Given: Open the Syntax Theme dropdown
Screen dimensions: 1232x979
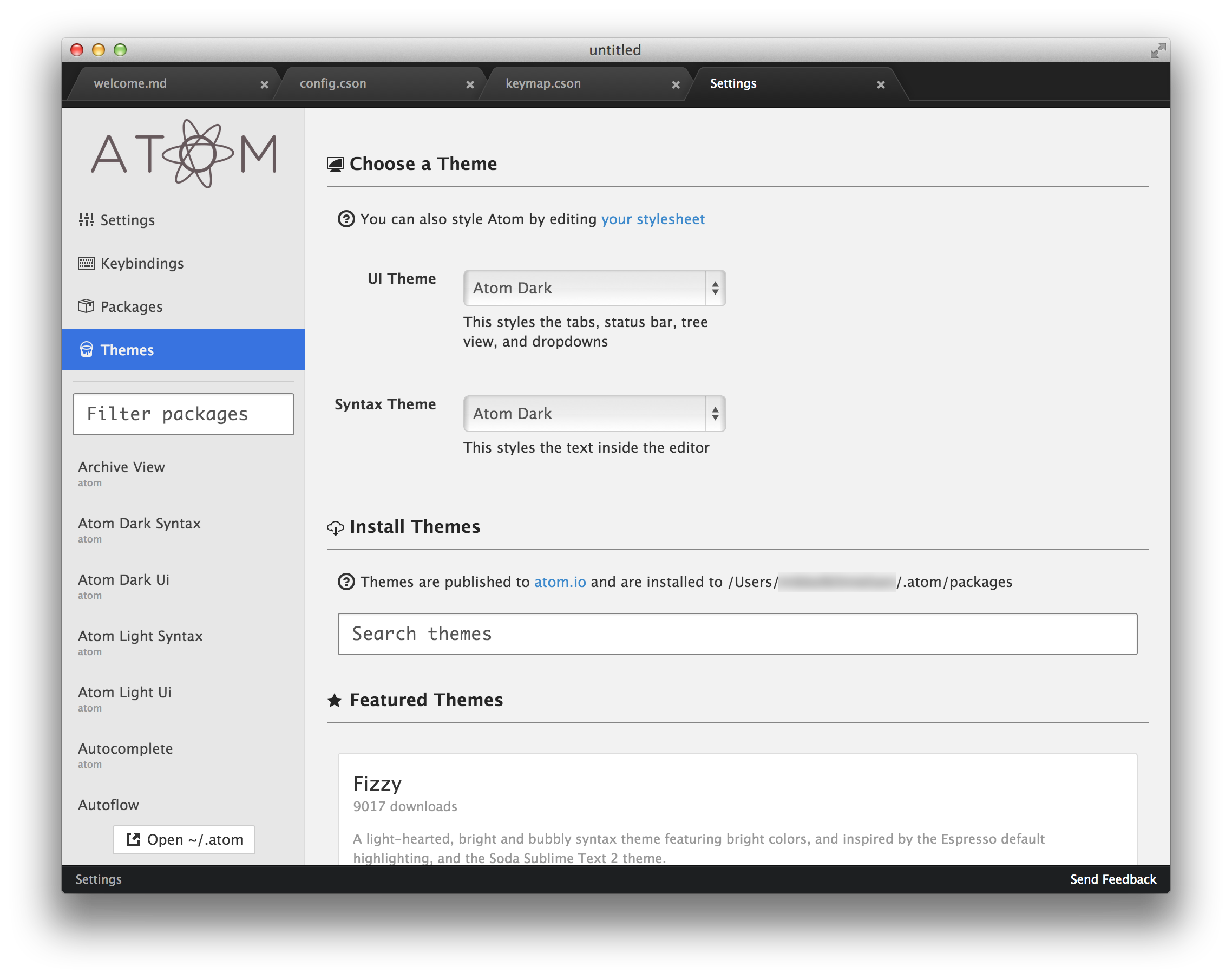Looking at the screenshot, I should tap(594, 413).
